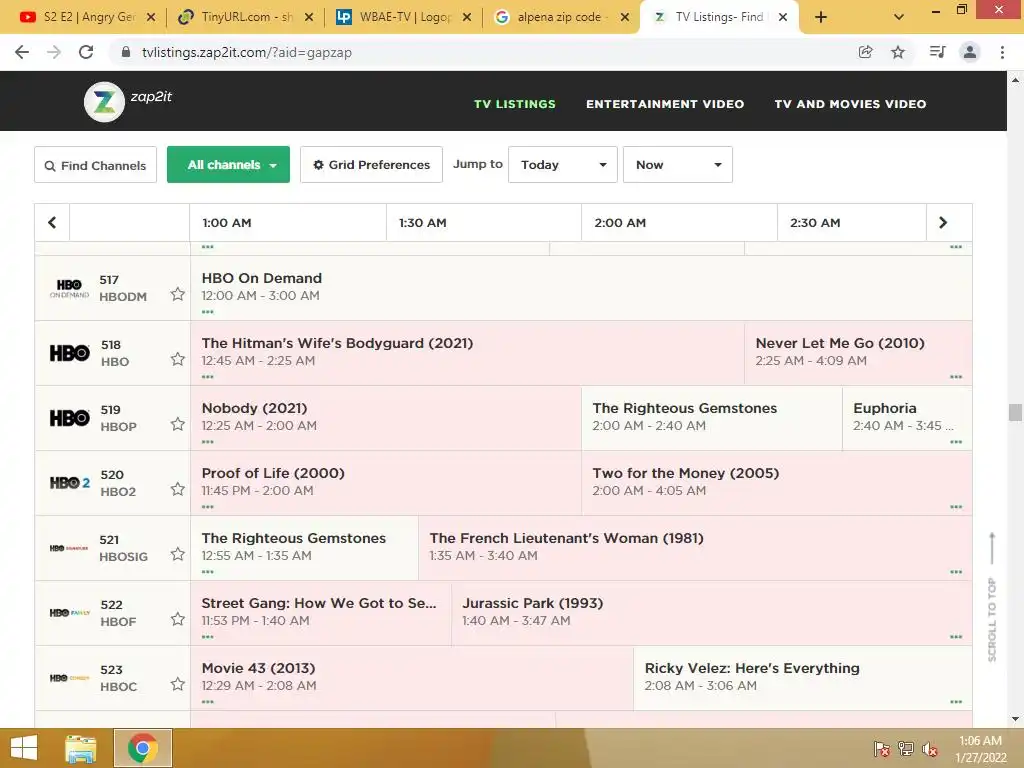Favorite the 517 HBODM channel star
This screenshot has height=768, width=1024.
pos(178,295)
